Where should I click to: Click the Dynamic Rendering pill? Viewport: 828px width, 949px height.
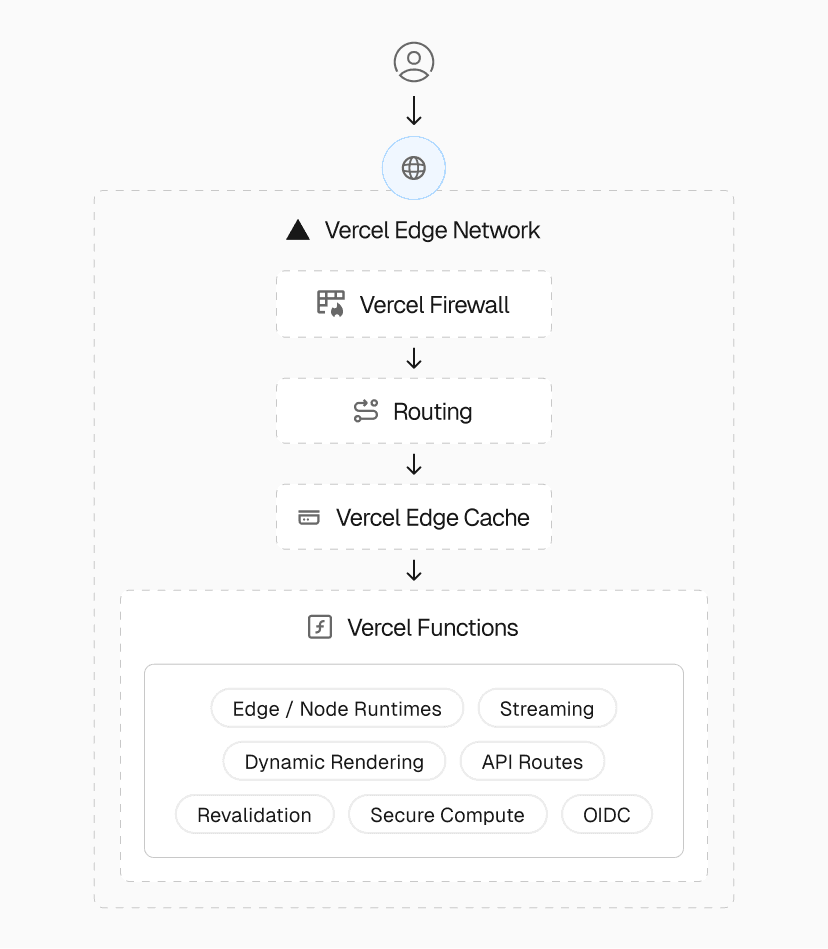tap(334, 762)
